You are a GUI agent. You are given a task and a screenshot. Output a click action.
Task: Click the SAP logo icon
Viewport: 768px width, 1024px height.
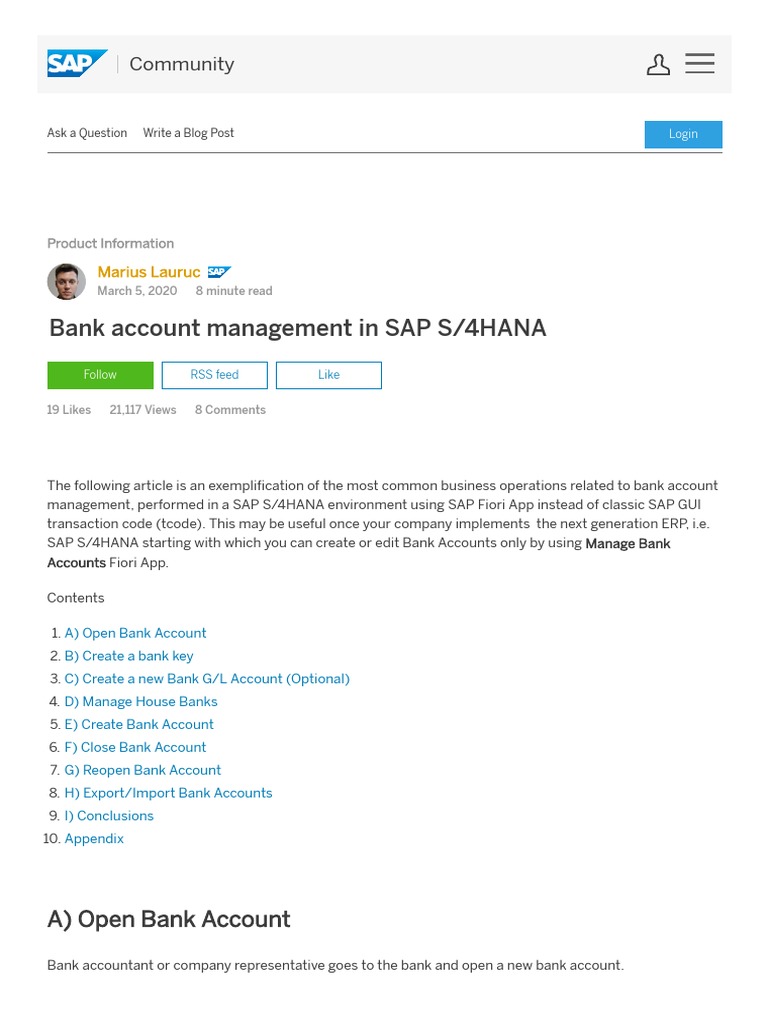pyautogui.click(x=76, y=64)
